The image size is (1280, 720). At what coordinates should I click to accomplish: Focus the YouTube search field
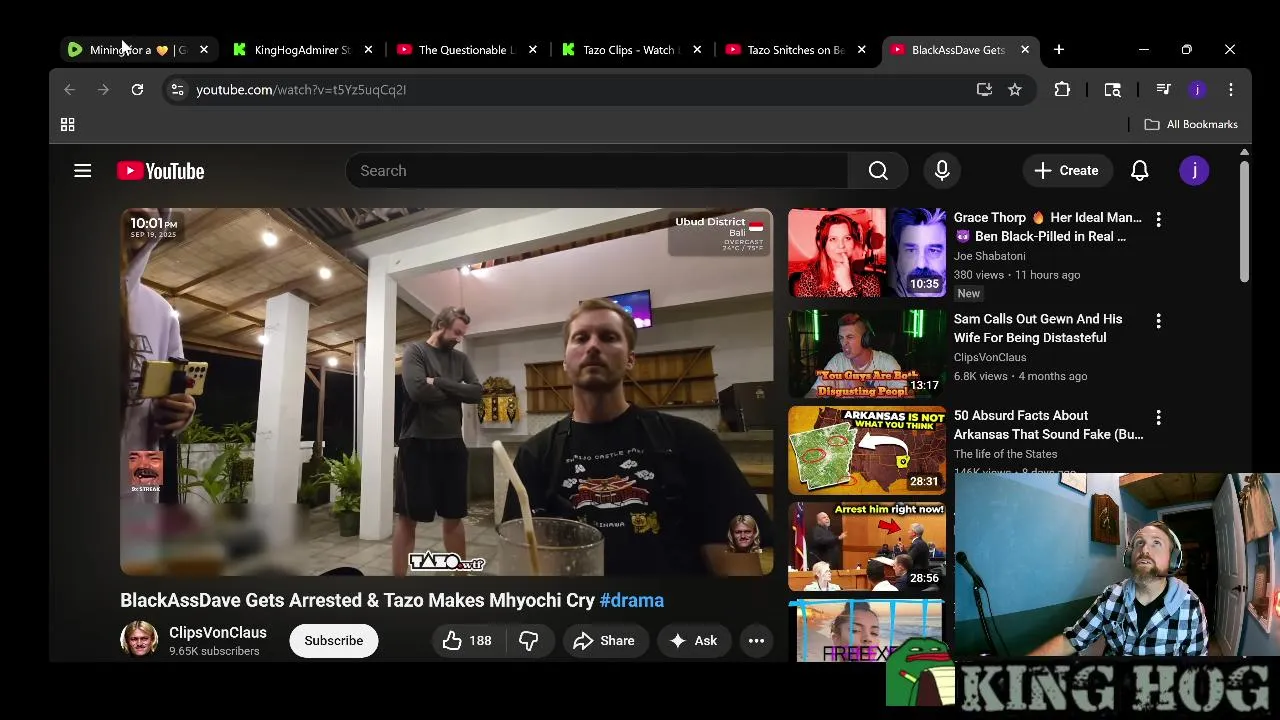pyautogui.click(x=597, y=171)
